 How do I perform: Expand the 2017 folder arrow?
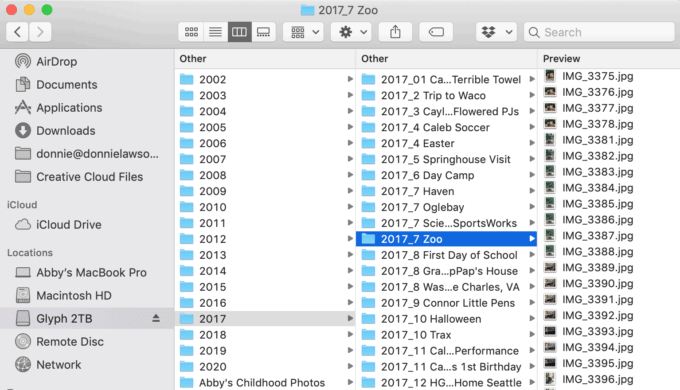(350, 318)
